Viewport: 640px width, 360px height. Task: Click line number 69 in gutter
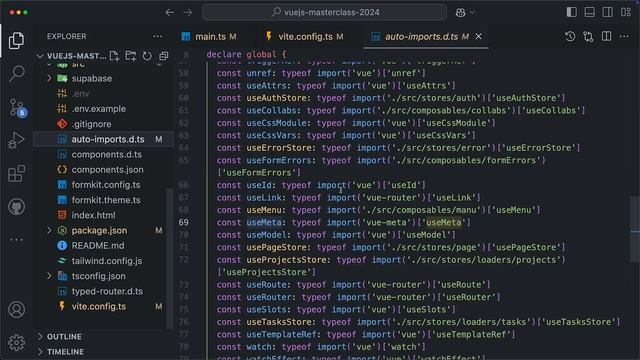point(184,222)
